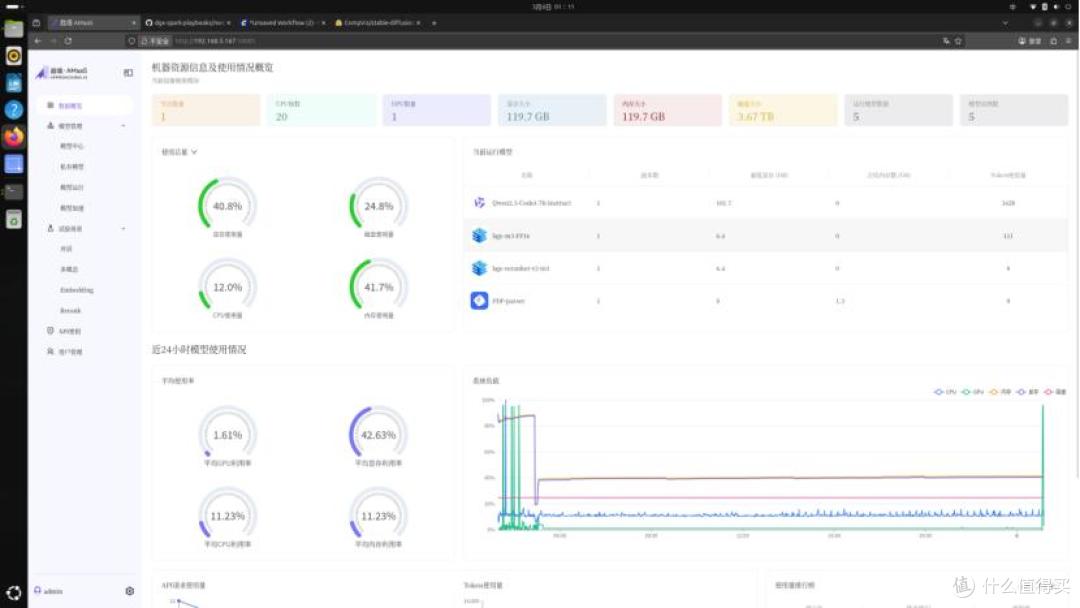Click the bge-m3 model cube icon
Screen dimensions: 1080x608
point(479,235)
